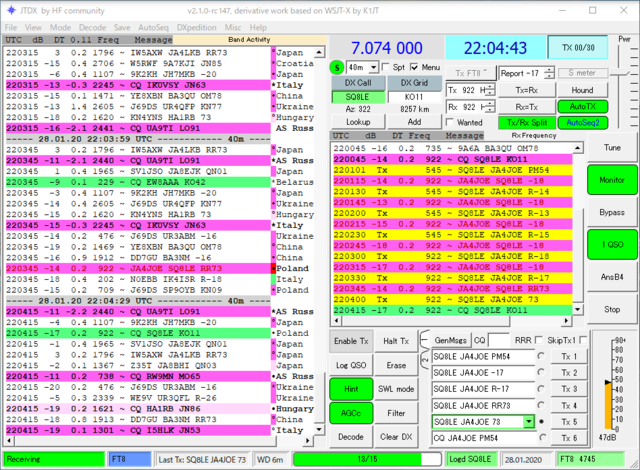640x470 pixels.
Task: Click the Filter button
Action: tap(396, 413)
